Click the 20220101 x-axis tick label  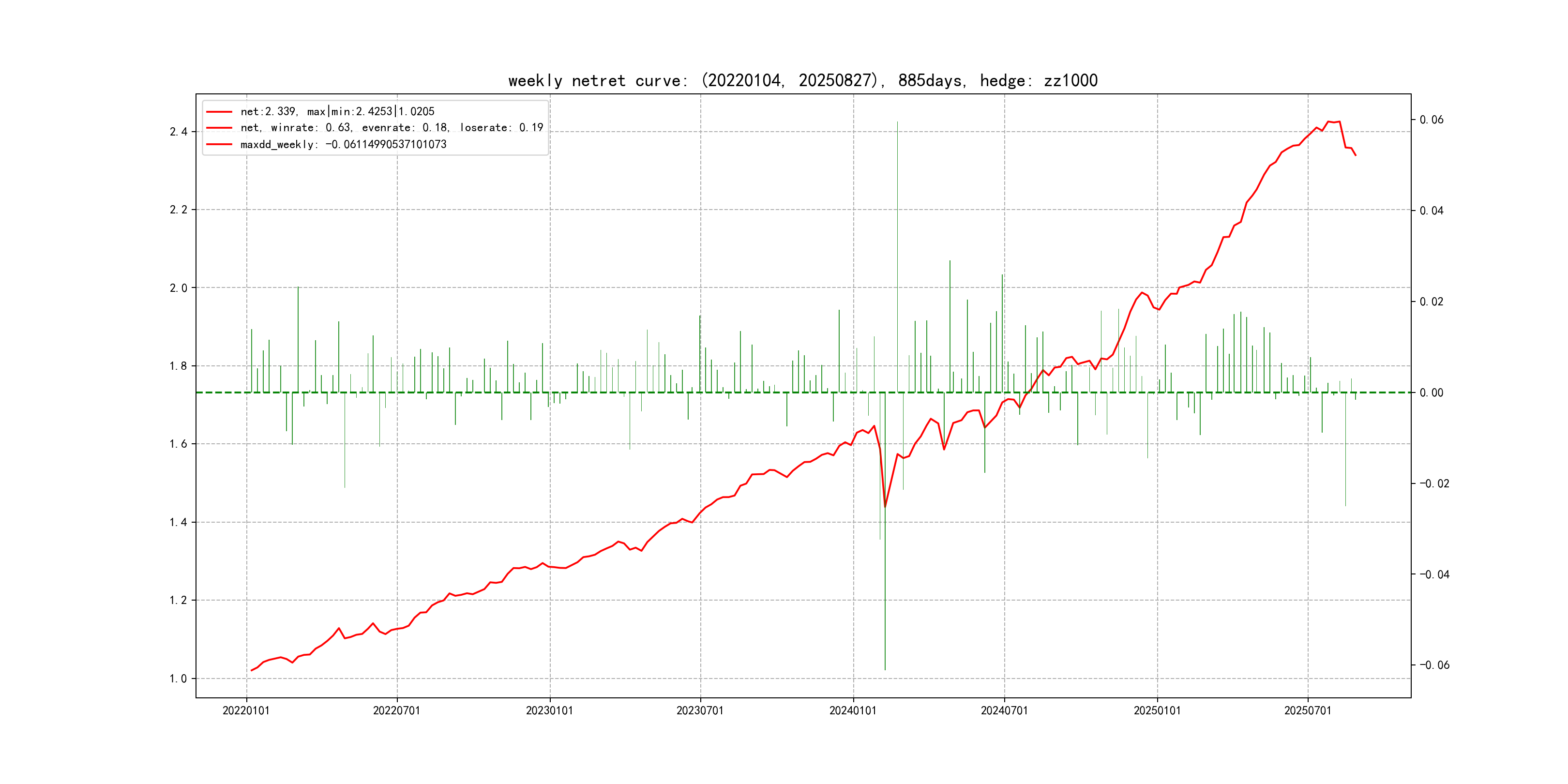pos(246,710)
